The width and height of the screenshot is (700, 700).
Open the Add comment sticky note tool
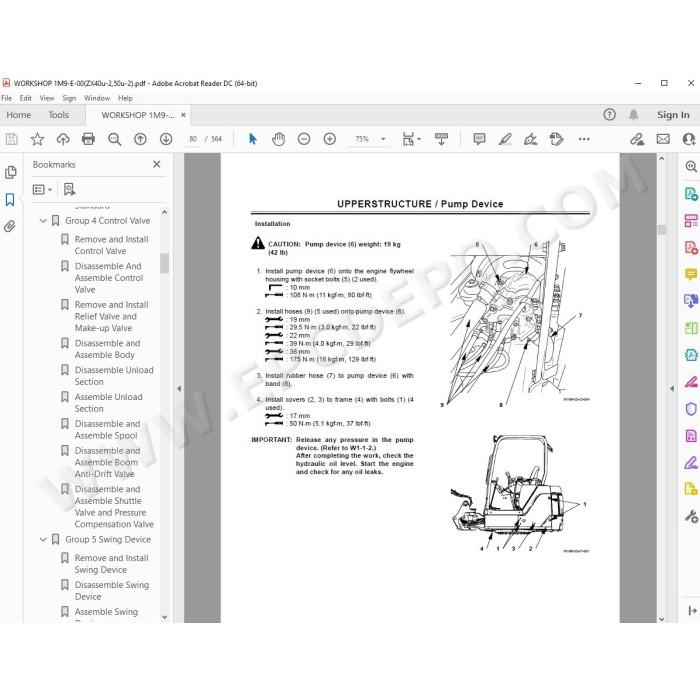[479, 139]
